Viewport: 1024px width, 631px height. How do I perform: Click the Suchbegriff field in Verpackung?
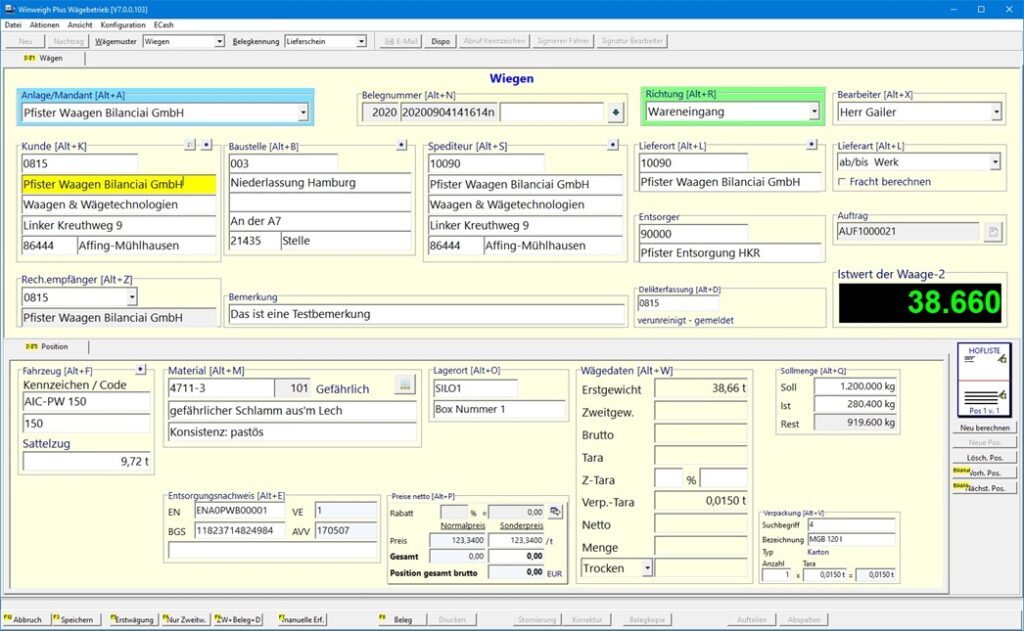(x=852, y=525)
